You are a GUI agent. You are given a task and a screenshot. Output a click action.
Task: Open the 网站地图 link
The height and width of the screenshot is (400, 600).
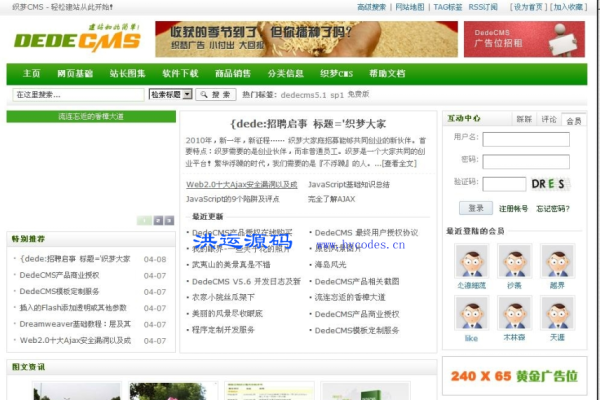[x=410, y=7]
